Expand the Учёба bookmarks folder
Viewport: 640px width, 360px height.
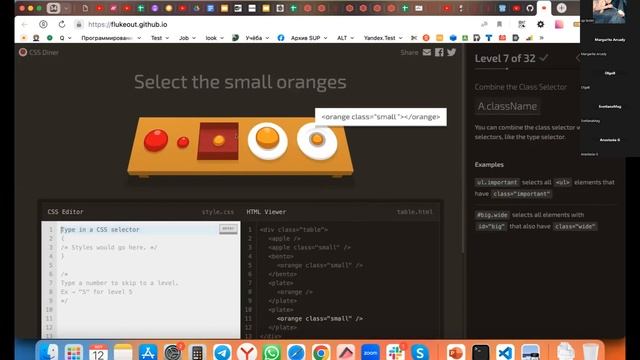click(257, 38)
